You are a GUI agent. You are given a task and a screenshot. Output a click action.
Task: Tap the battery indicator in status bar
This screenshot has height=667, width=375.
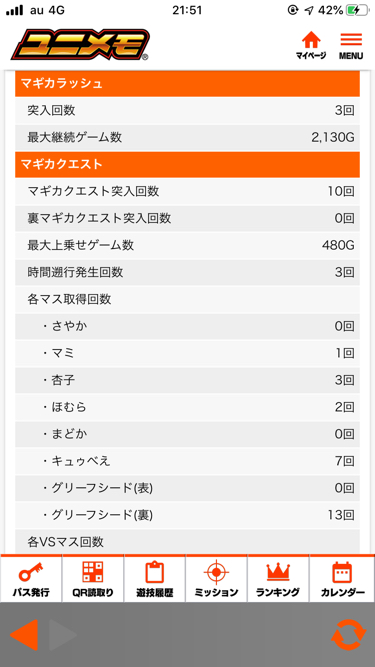click(x=356, y=10)
